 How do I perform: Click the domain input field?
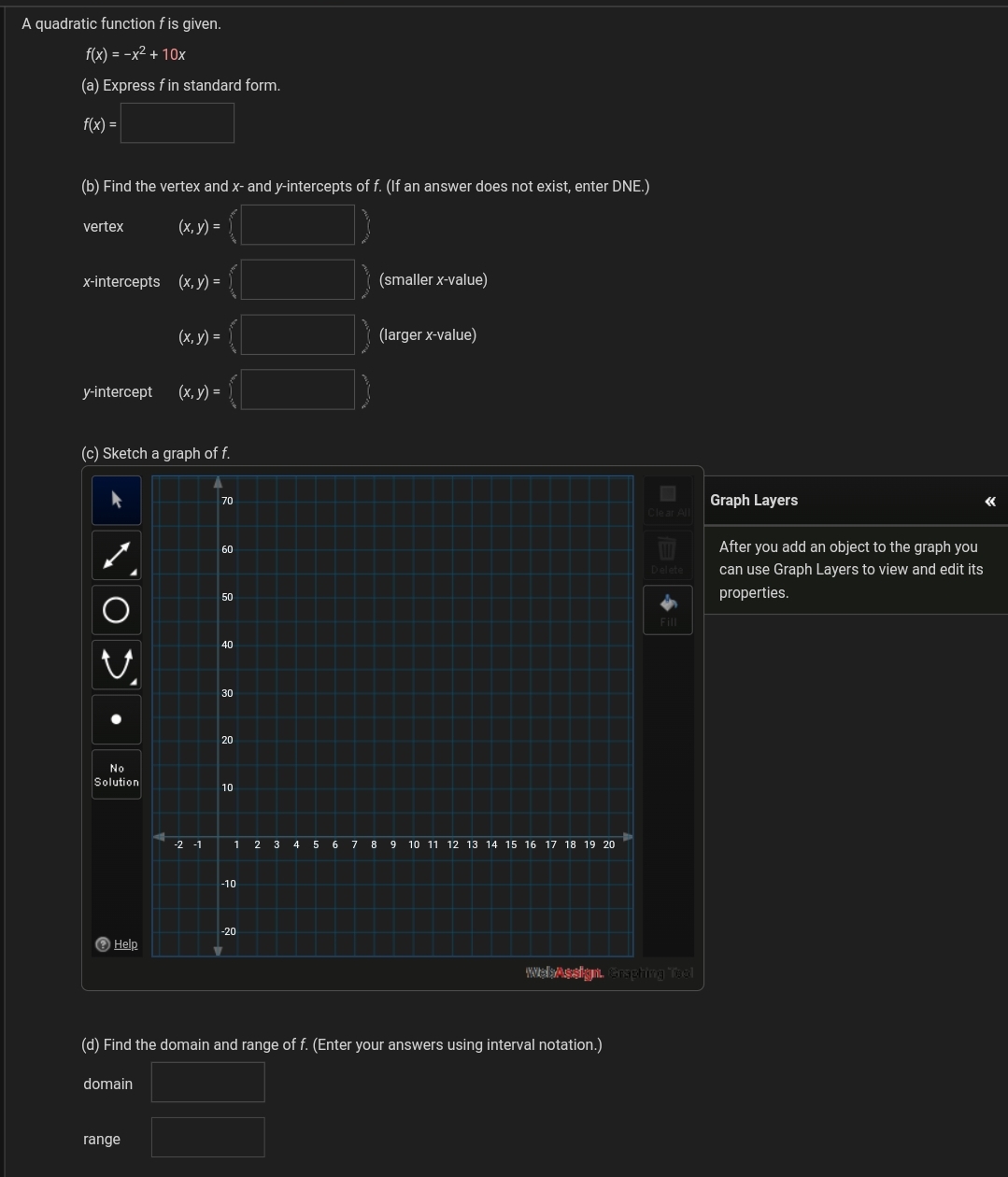coord(208,1082)
